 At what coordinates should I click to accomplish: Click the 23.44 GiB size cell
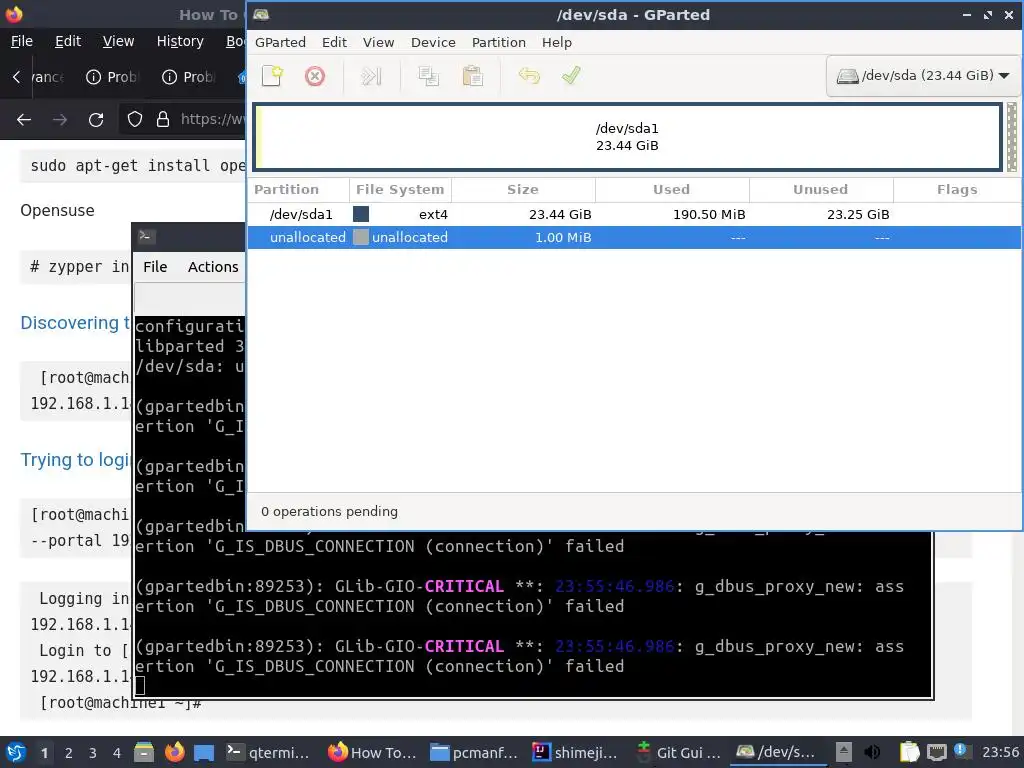pyautogui.click(x=560, y=214)
